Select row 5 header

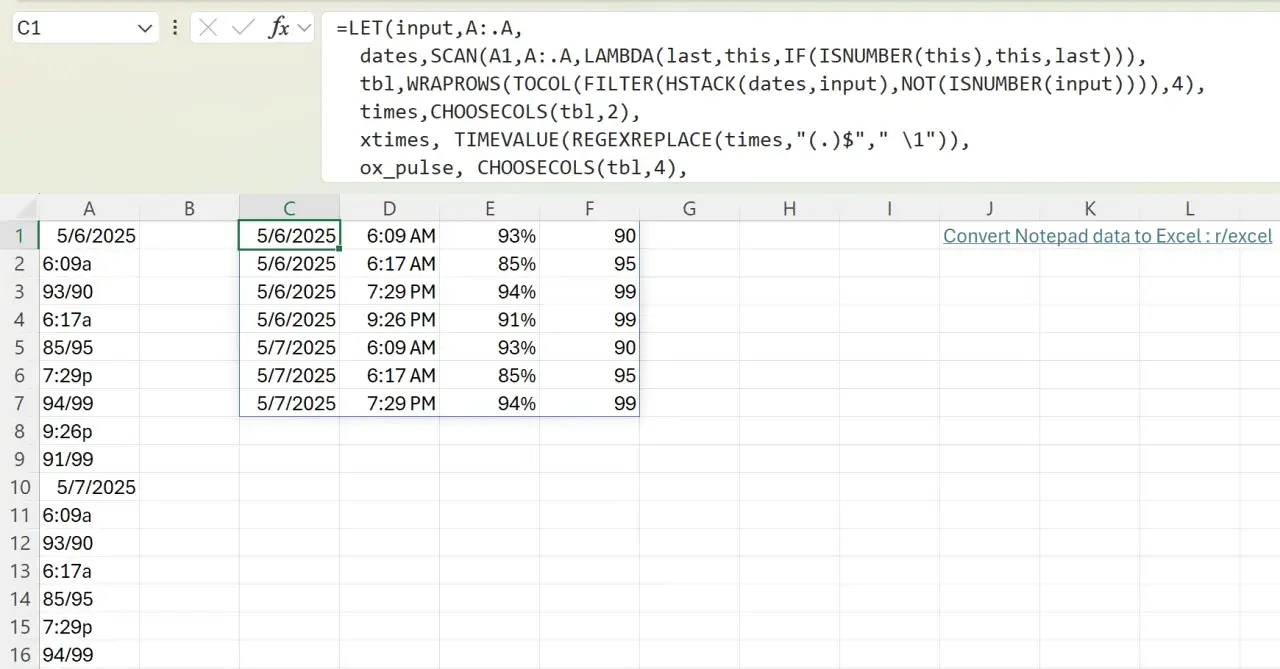tap(20, 348)
